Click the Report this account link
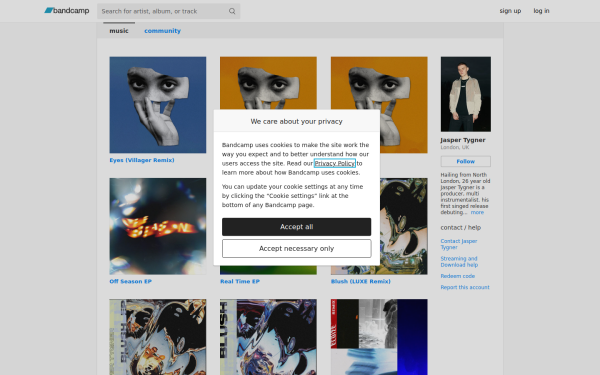Viewport: 600px width, 375px height. pos(465,287)
